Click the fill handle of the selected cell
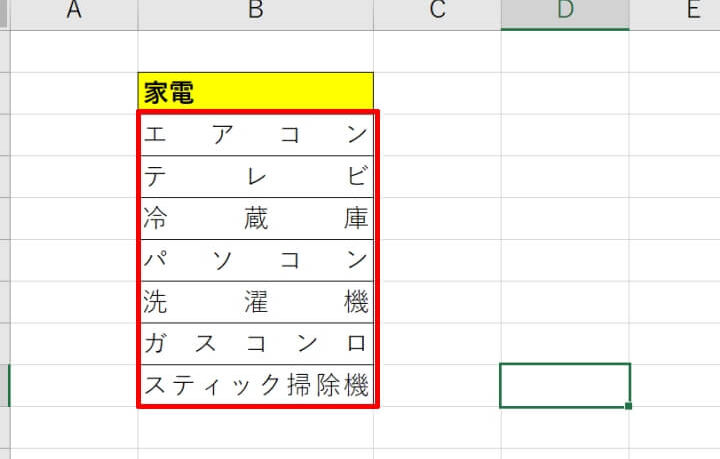 click(629, 406)
